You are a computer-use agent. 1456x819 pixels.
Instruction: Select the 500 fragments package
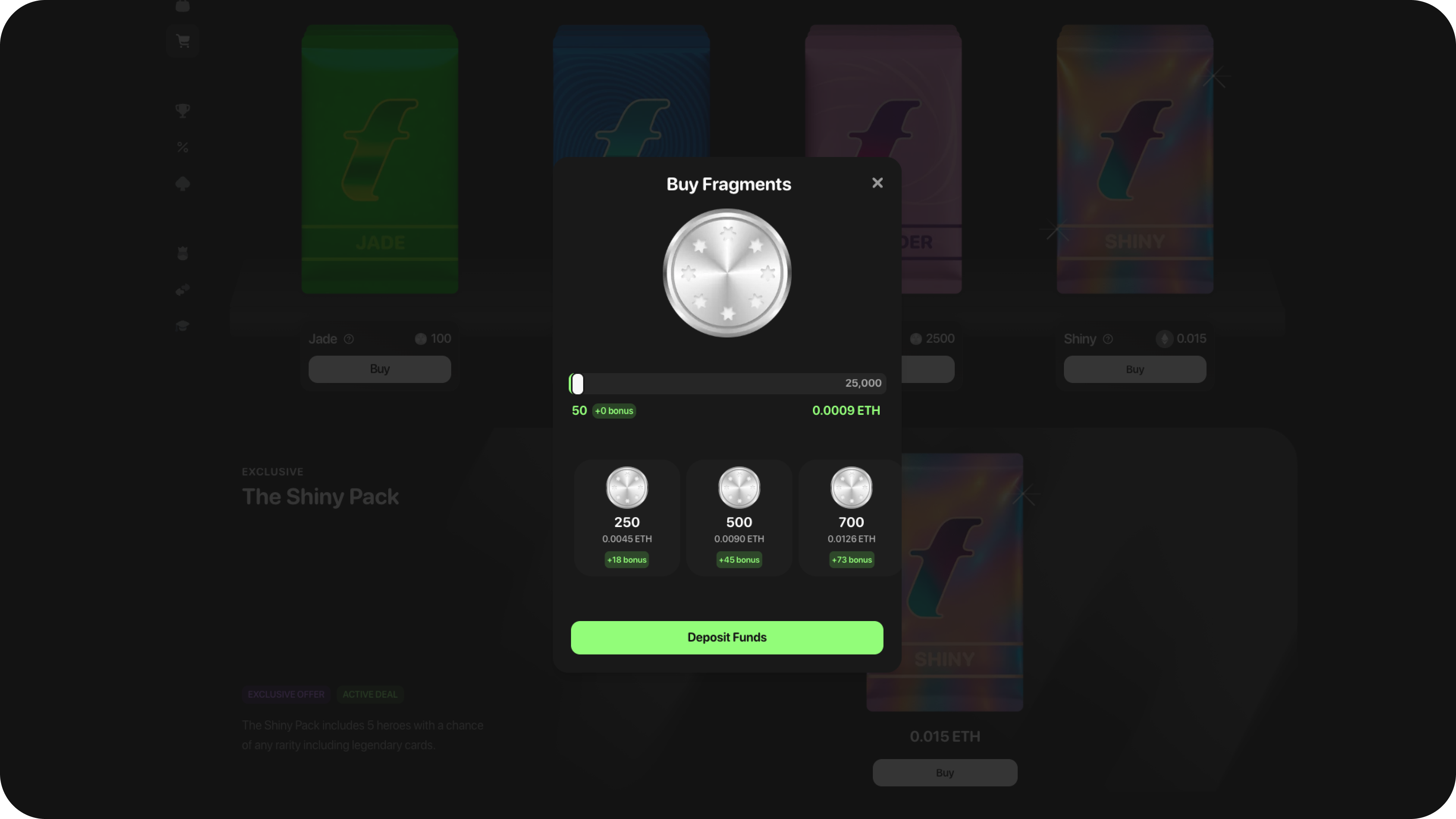[739, 517]
